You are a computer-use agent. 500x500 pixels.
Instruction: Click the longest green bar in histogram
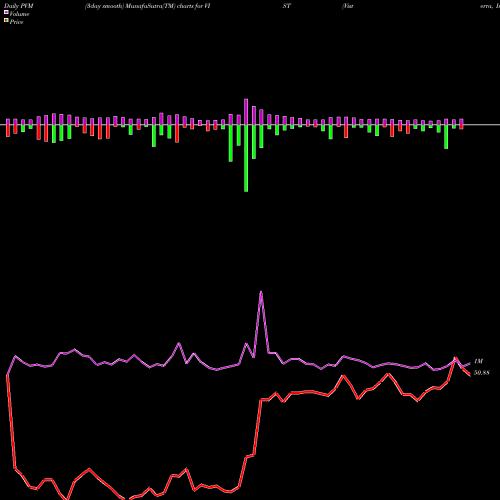click(246, 158)
